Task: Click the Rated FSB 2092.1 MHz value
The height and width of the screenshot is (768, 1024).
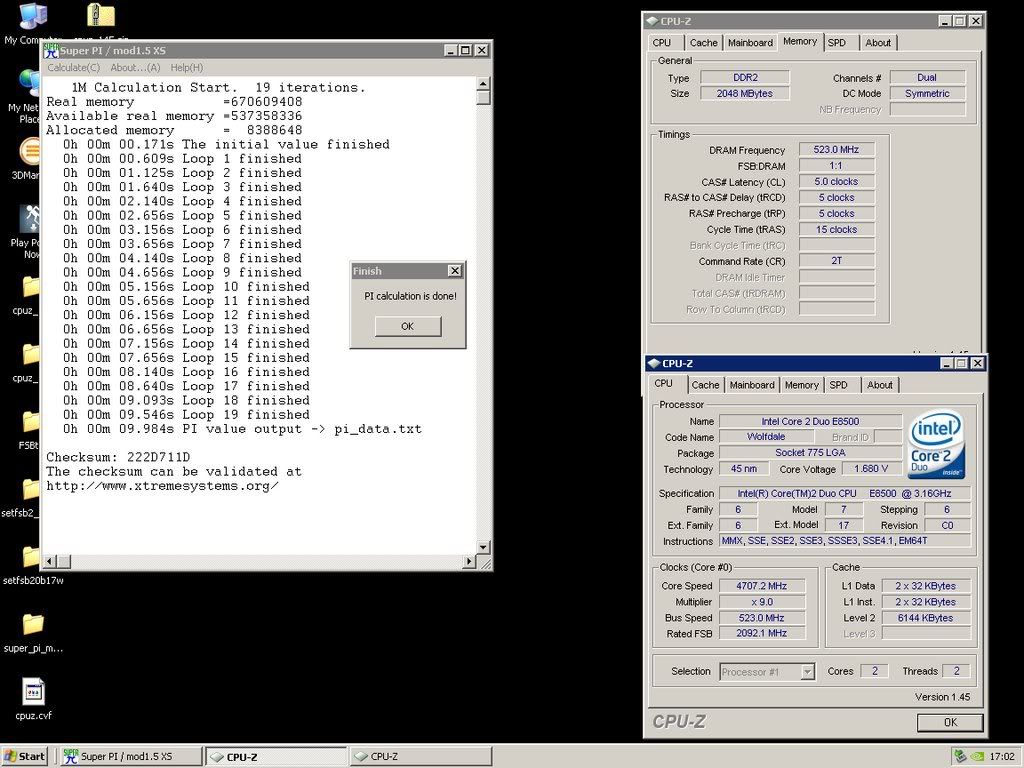Action: (x=761, y=633)
